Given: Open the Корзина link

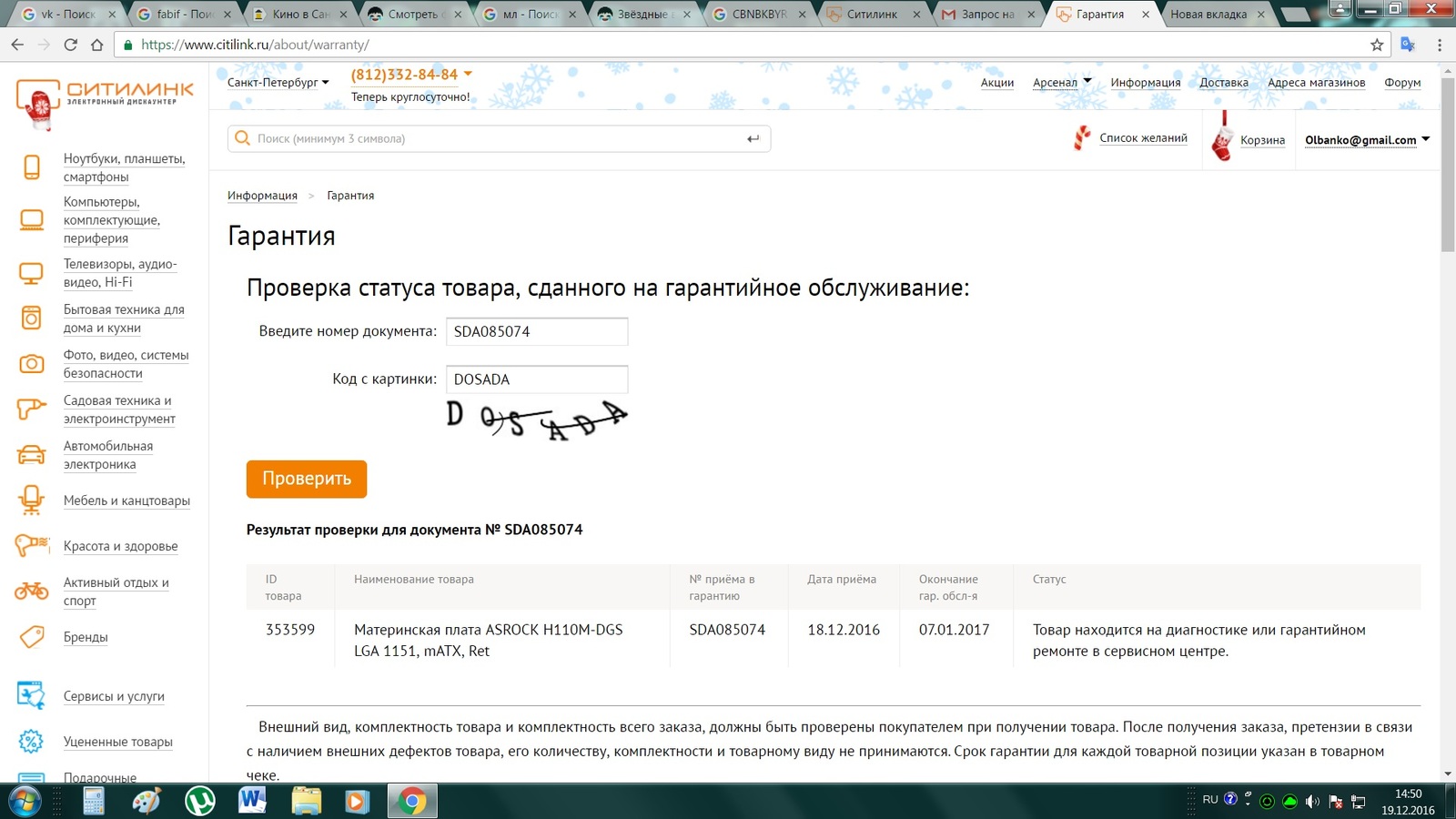Looking at the screenshot, I should click(1262, 140).
